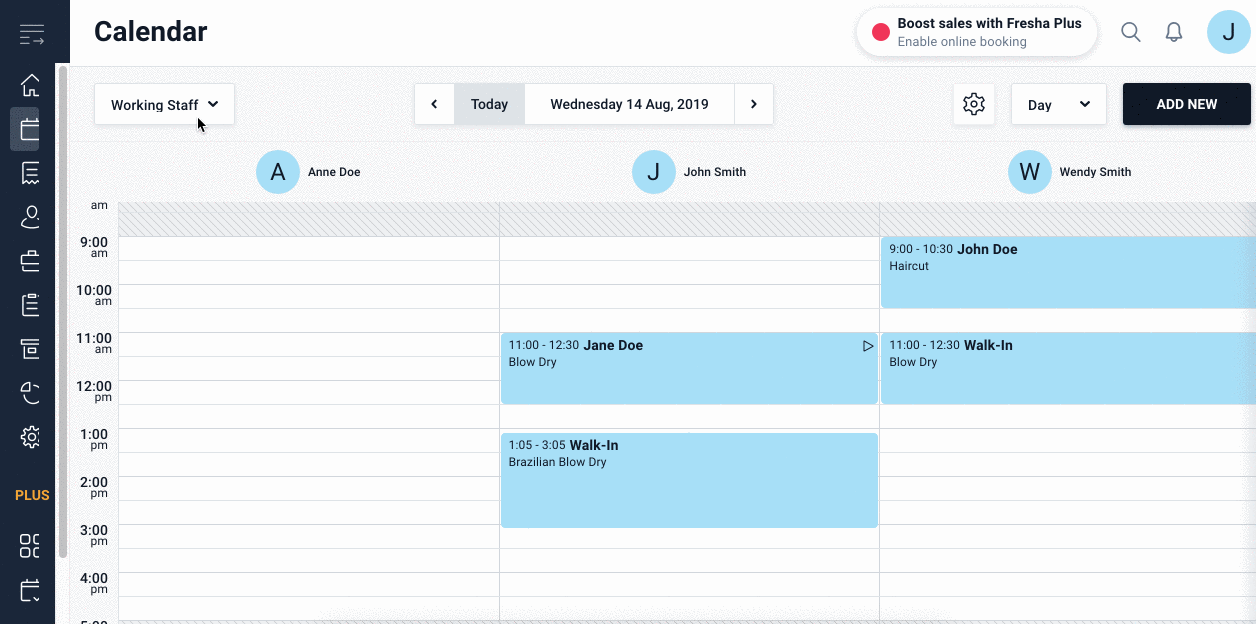Open the PLUS upgrade link in sidebar
Image resolution: width=1256 pixels, height=624 pixels.
(x=32, y=495)
